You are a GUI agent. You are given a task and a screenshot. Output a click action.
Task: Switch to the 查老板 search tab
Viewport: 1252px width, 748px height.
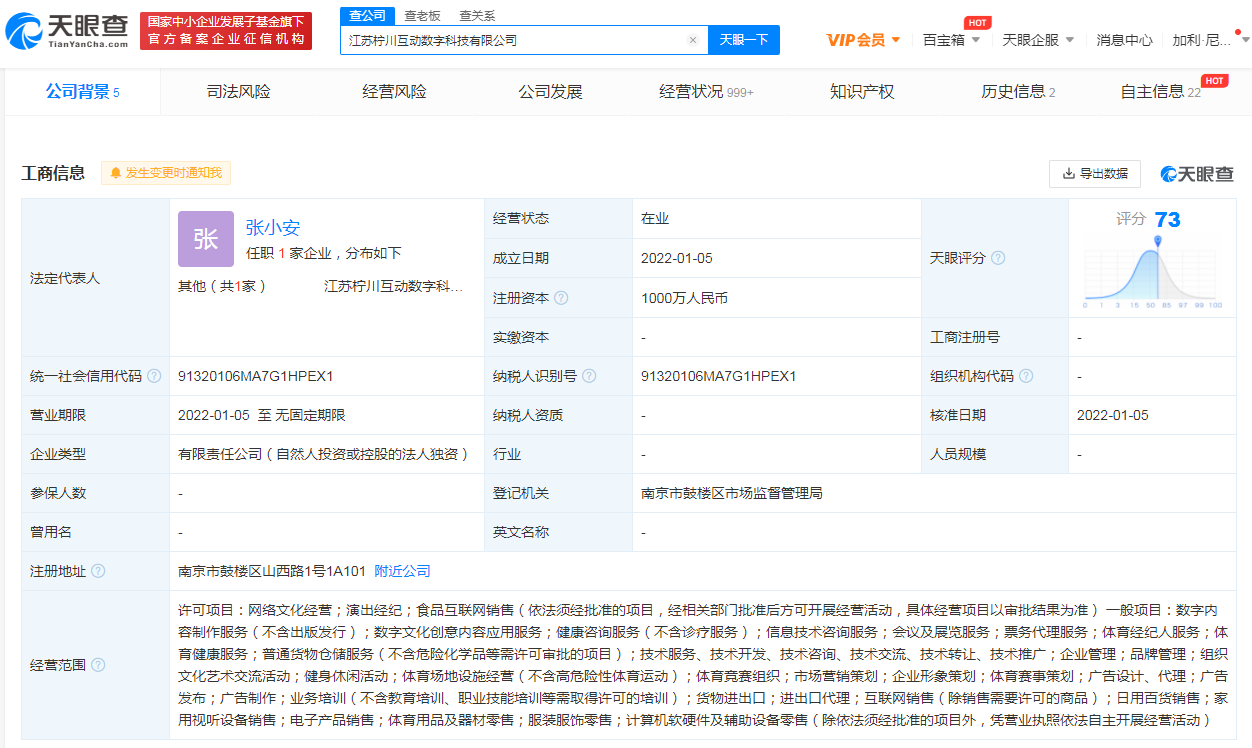[x=422, y=16]
